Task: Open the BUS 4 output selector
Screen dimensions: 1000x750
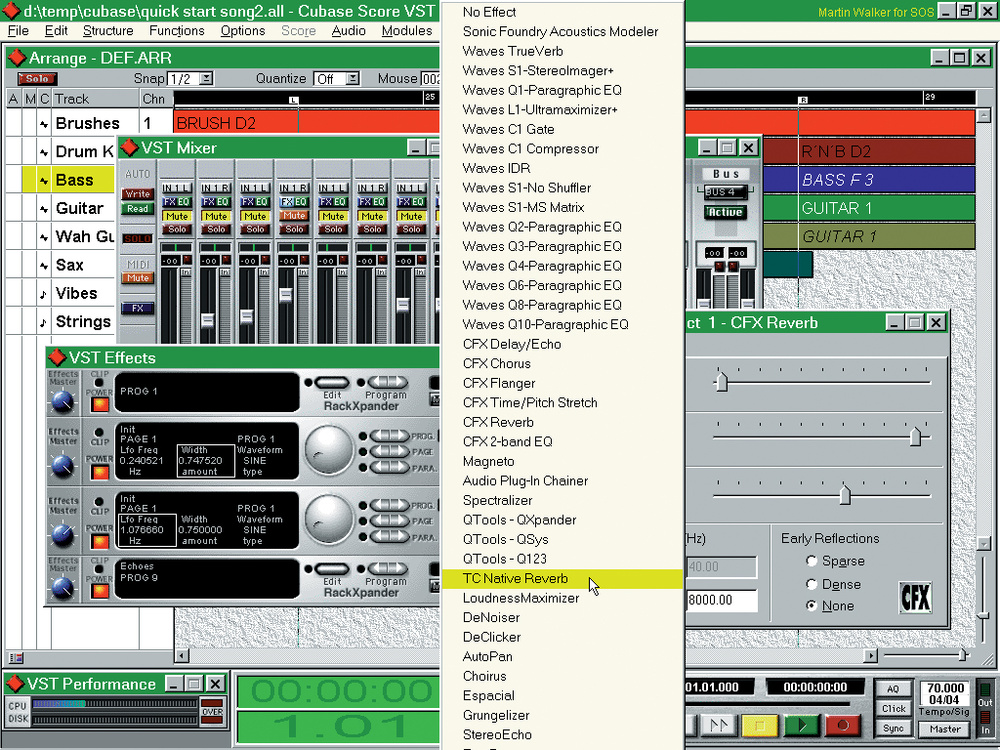Action: 725,191
